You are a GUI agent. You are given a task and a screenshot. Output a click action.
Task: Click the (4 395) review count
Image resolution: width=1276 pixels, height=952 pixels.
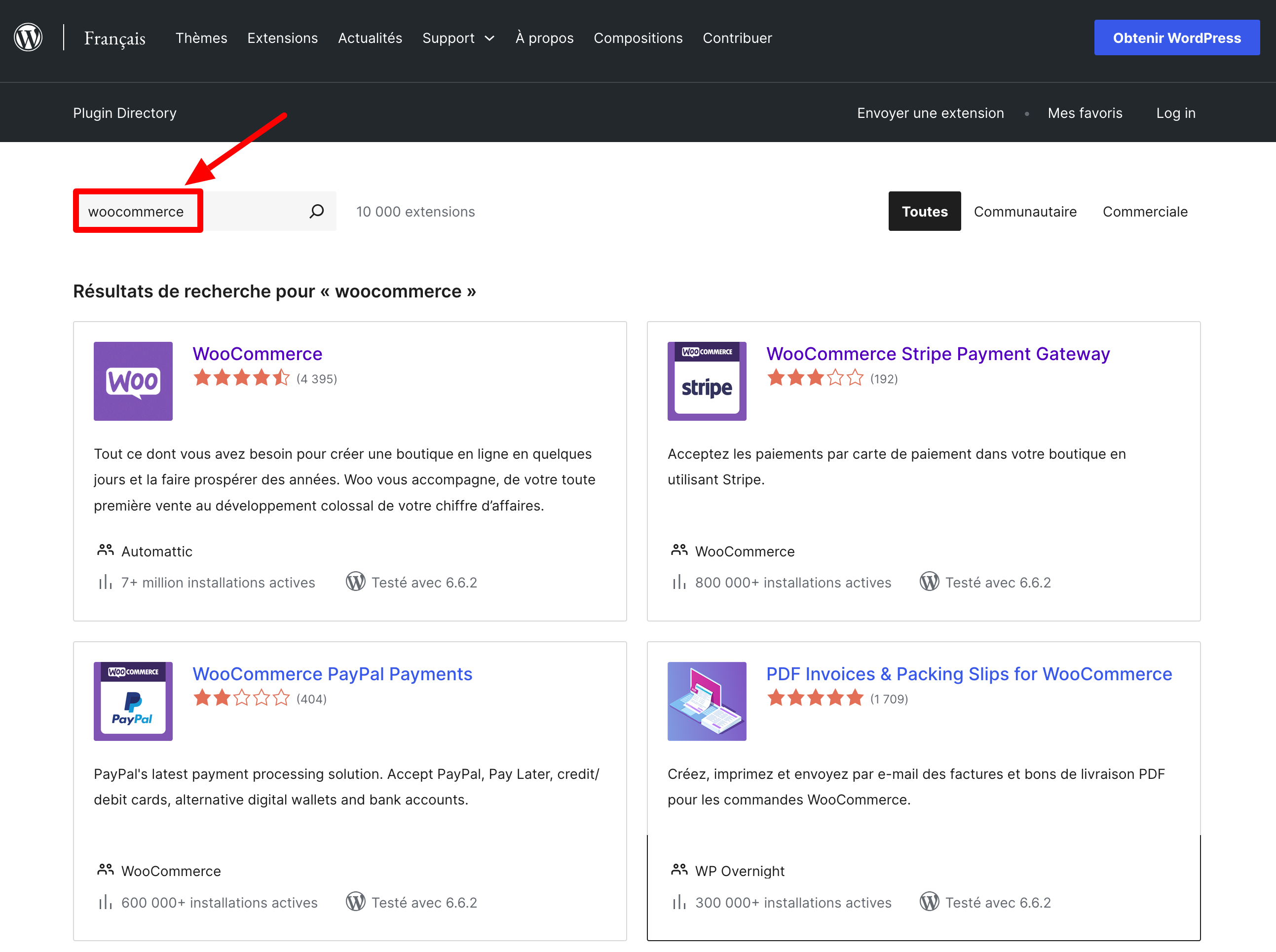pos(316,379)
